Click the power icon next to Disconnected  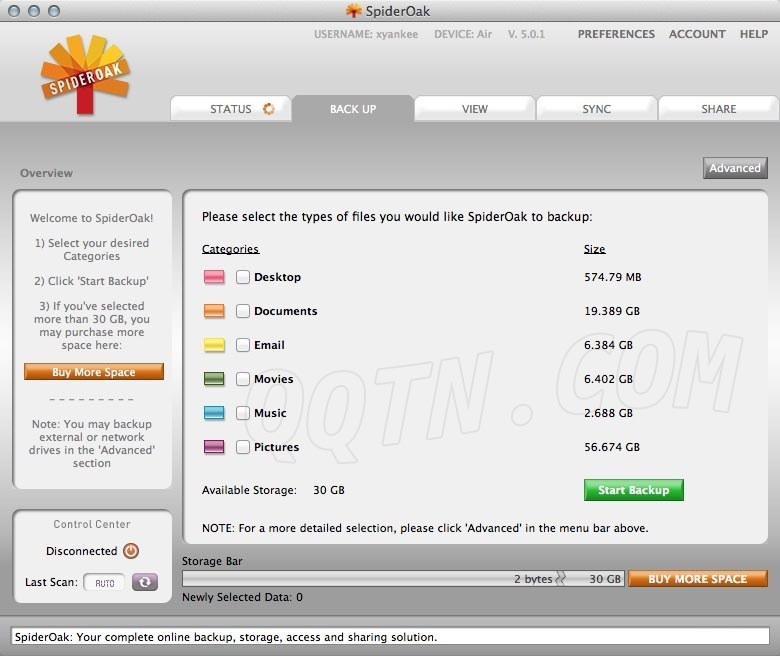pyautogui.click(x=131, y=551)
